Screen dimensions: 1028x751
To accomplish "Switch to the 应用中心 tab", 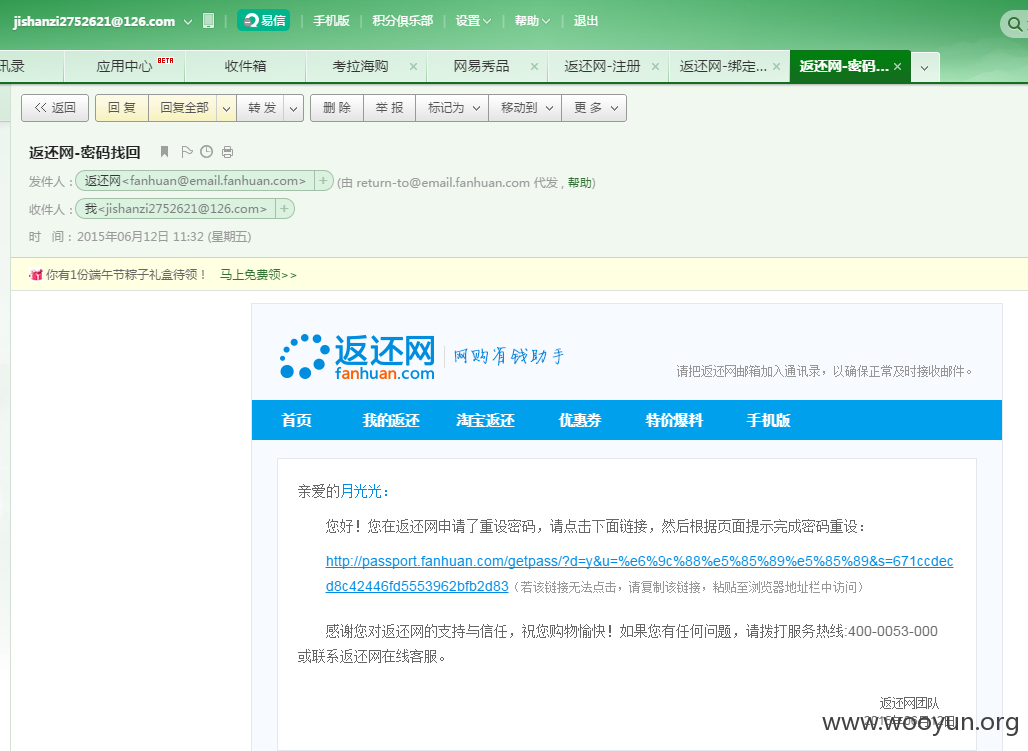I will click(x=125, y=66).
